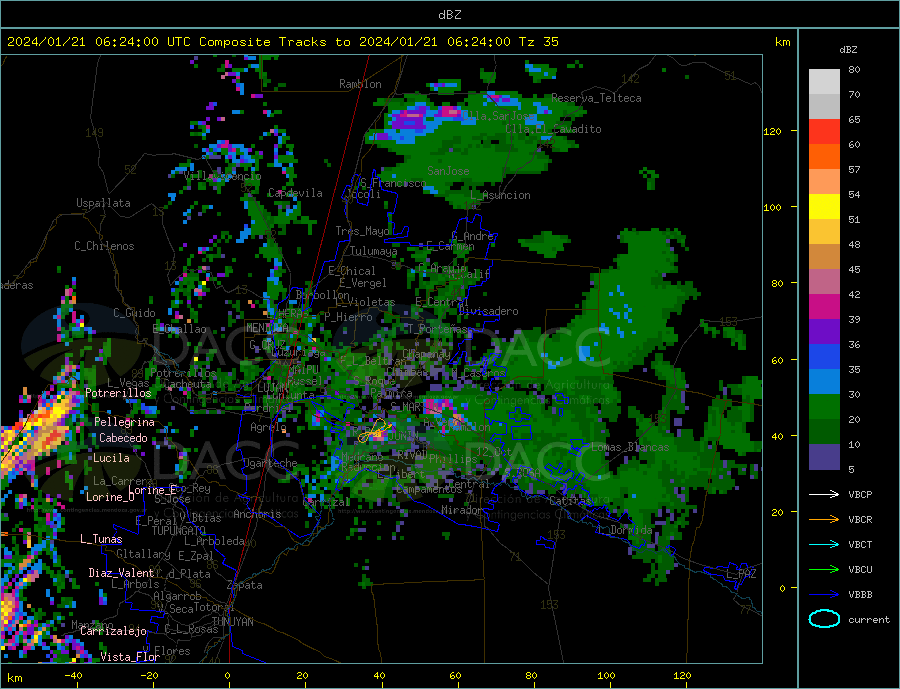Click the dBZ title at top
The width and height of the screenshot is (900, 689).
449,15
